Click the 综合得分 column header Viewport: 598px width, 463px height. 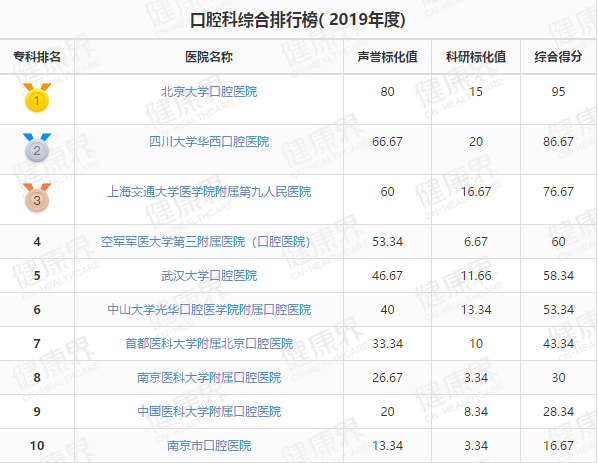tap(558, 57)
